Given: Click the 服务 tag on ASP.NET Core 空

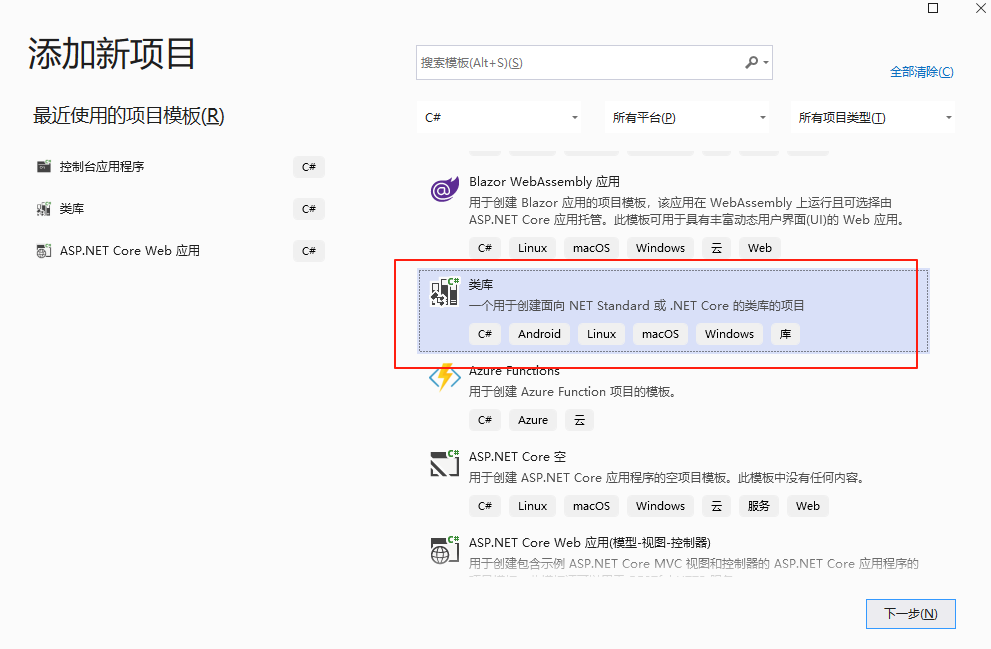Looking at the screenshot, I should tap(758, 506).
